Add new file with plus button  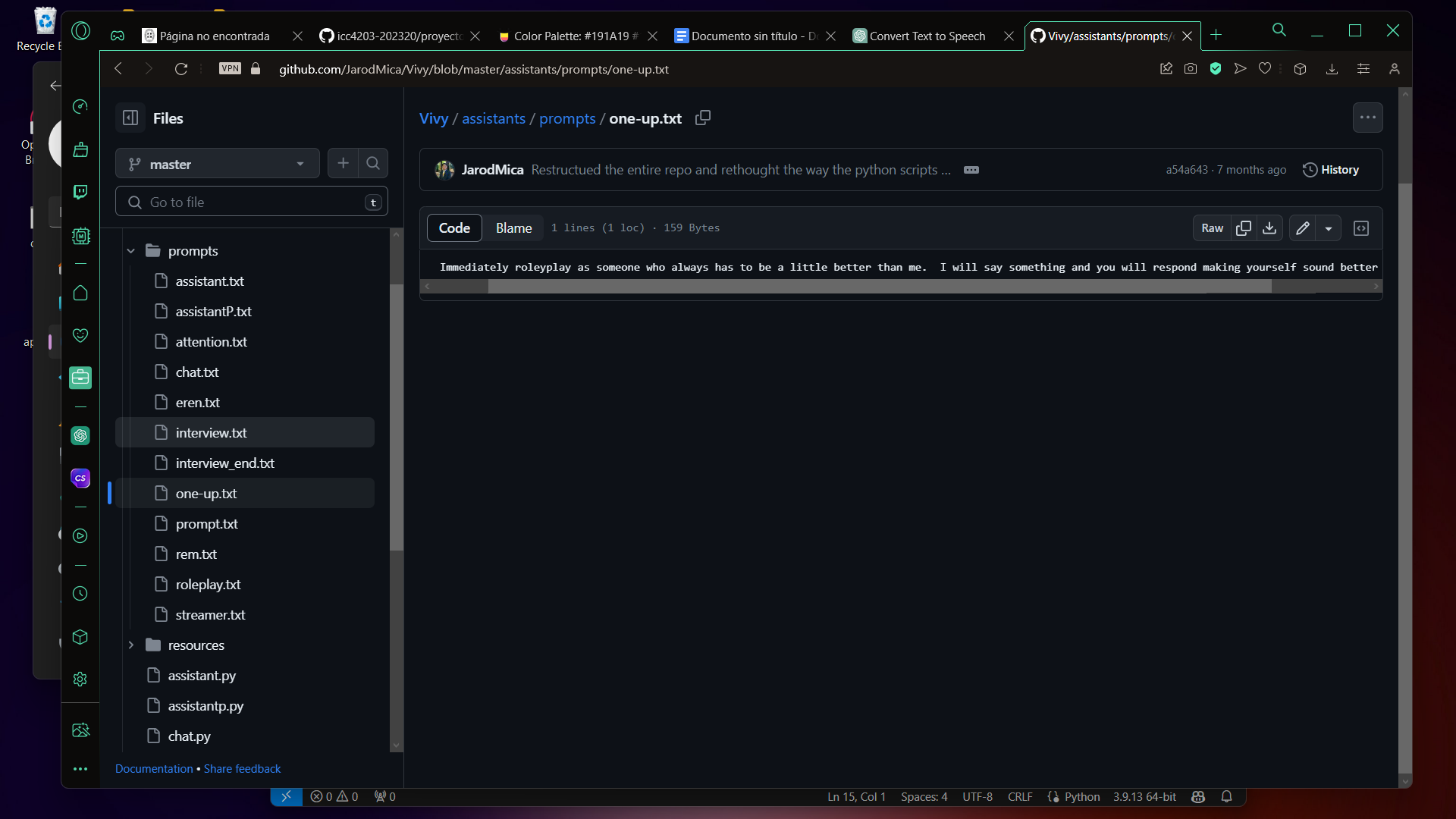click(343, 163)
